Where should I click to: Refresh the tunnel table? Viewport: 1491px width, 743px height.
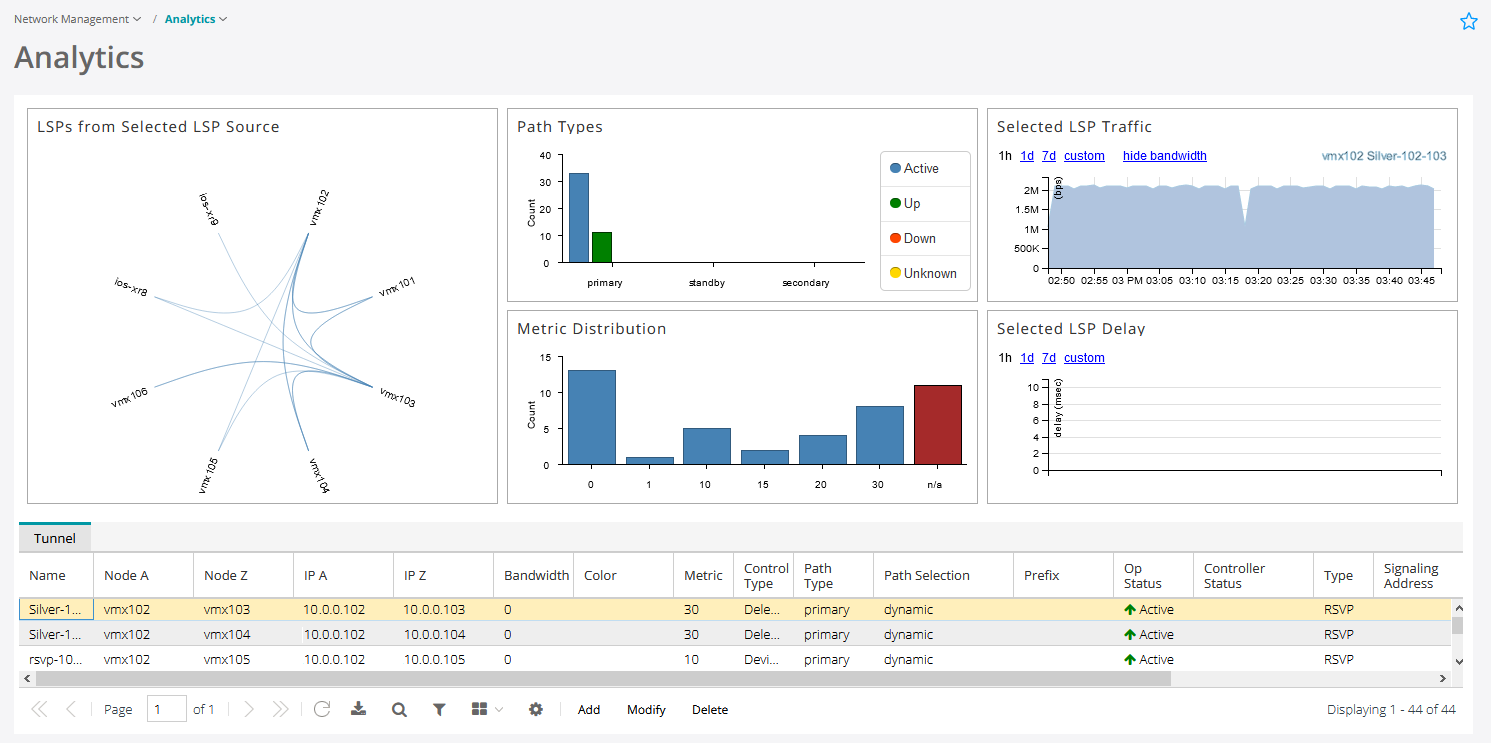[x=322, y=709]
